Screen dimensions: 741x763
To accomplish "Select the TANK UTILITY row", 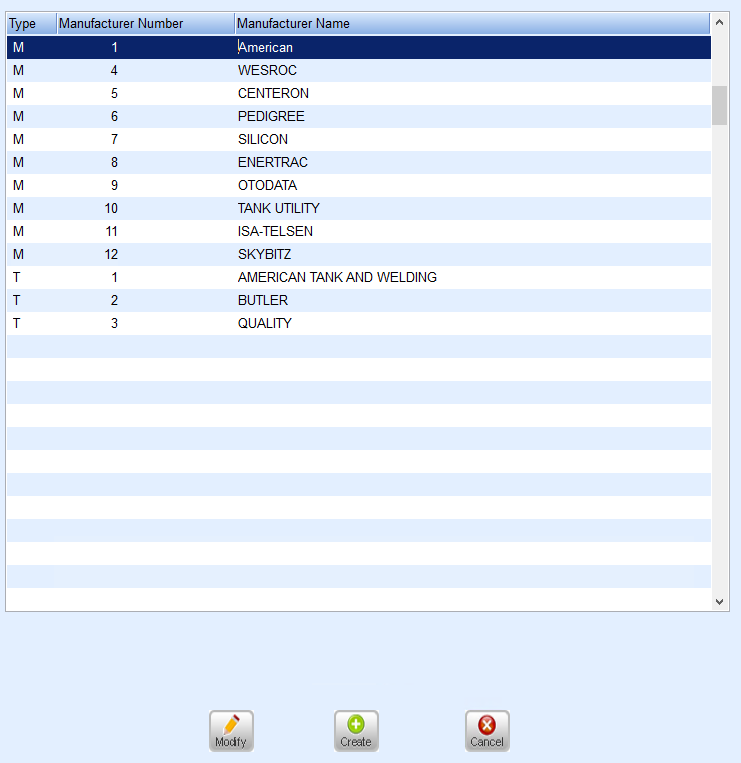I will (359, 208).
